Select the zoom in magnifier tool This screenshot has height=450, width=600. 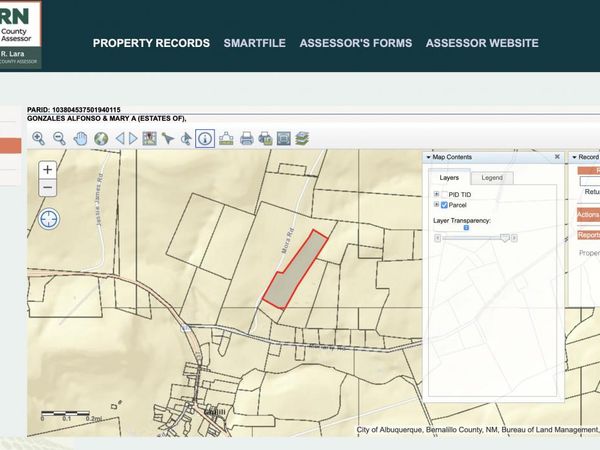coord(39,139)
